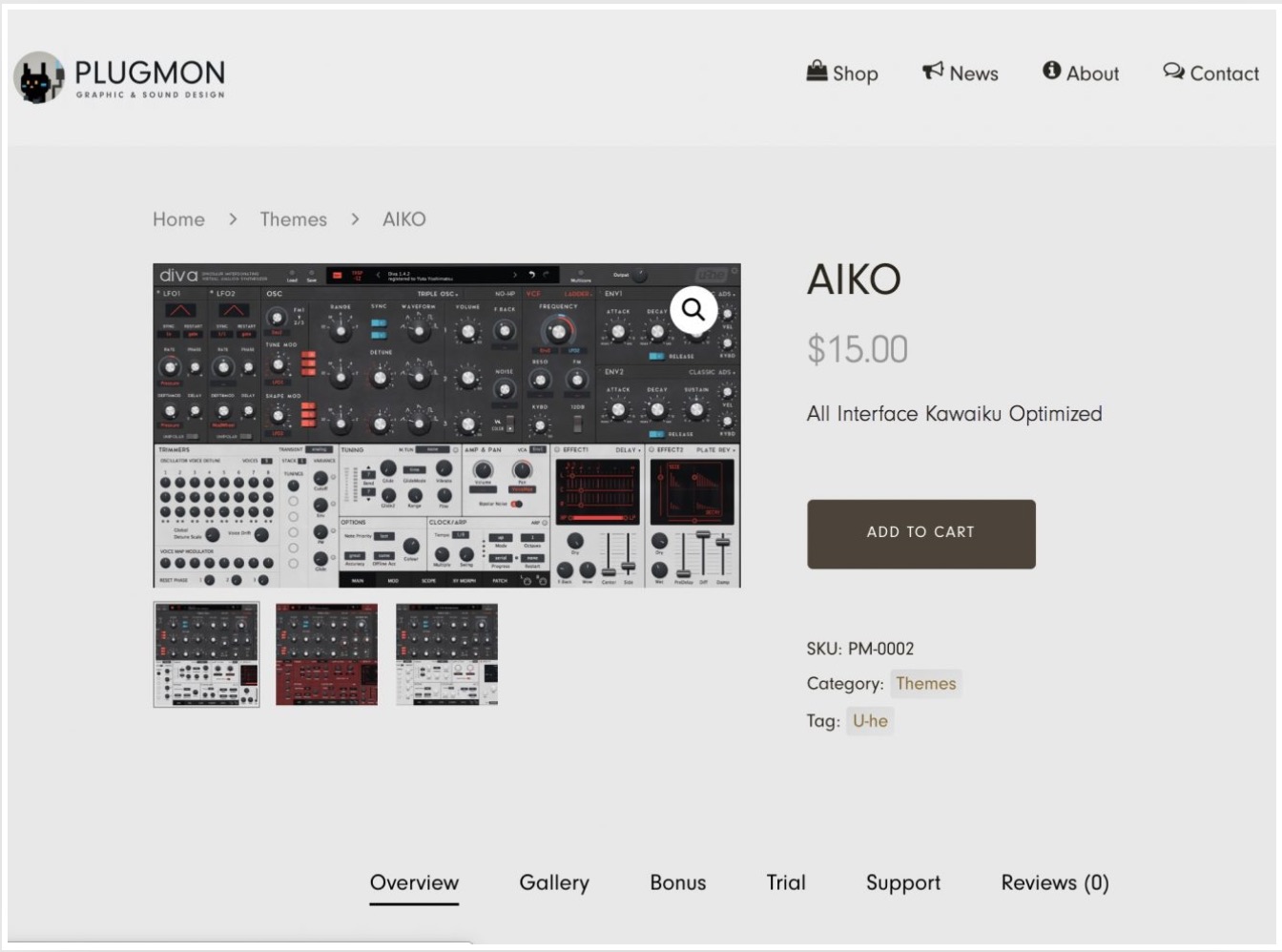Open the News page in header

click(960, 72)
